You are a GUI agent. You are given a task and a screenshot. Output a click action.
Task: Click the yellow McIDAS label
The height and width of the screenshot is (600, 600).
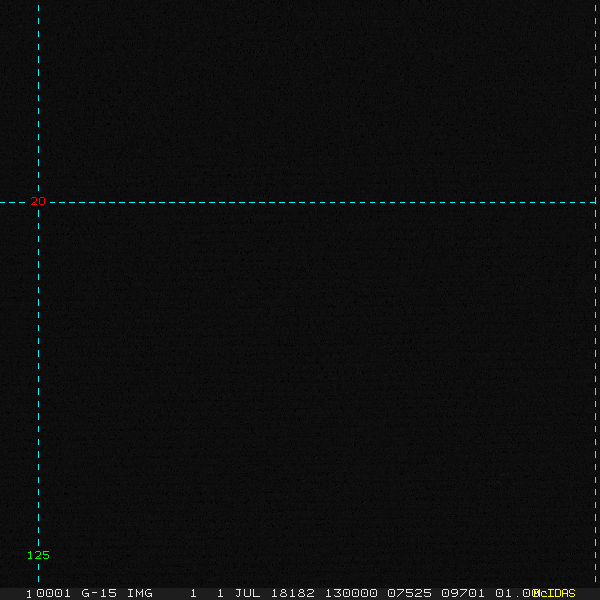[554, 593]
